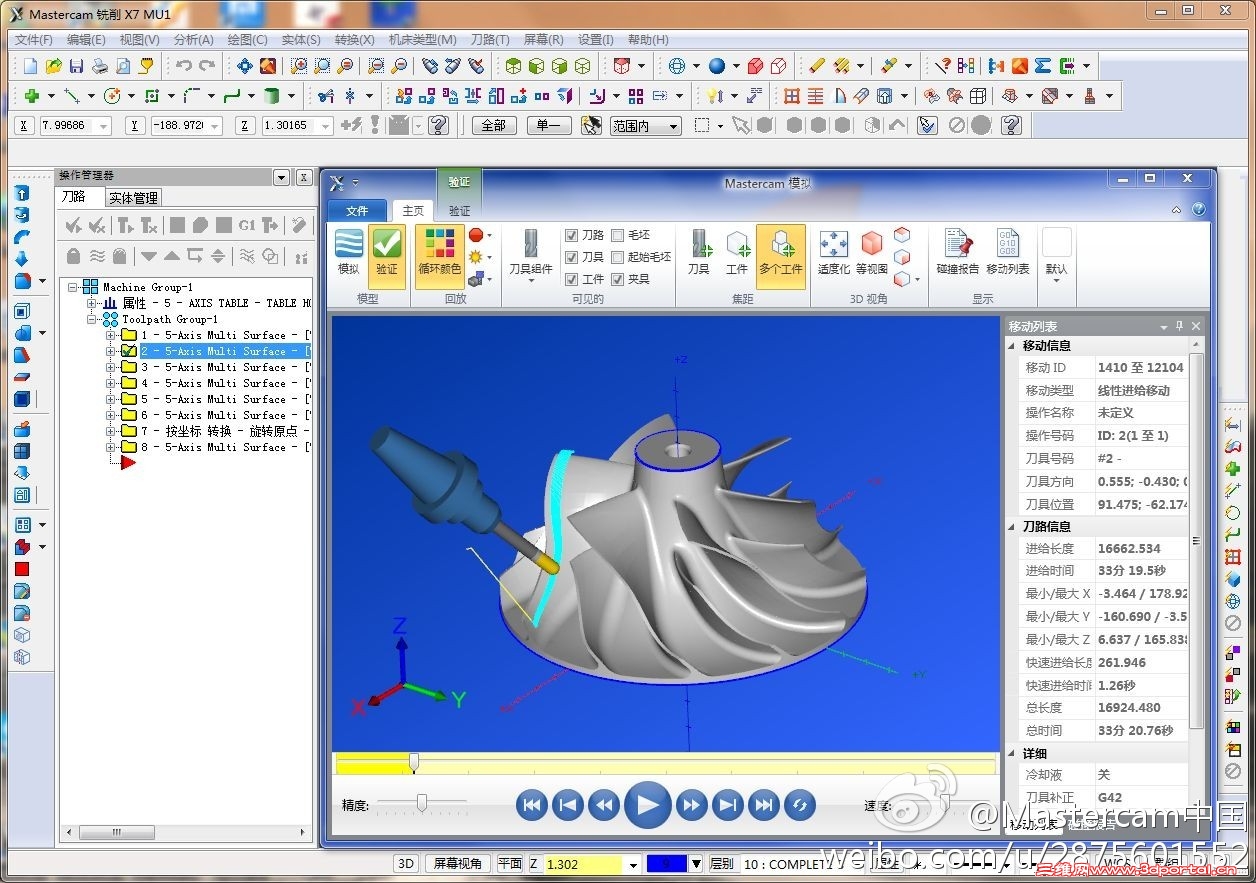Screen dimensions: 1256x883
Task: Toggle the 刀具 tool visibility checkbox
Action: click(x=572, y=257)
